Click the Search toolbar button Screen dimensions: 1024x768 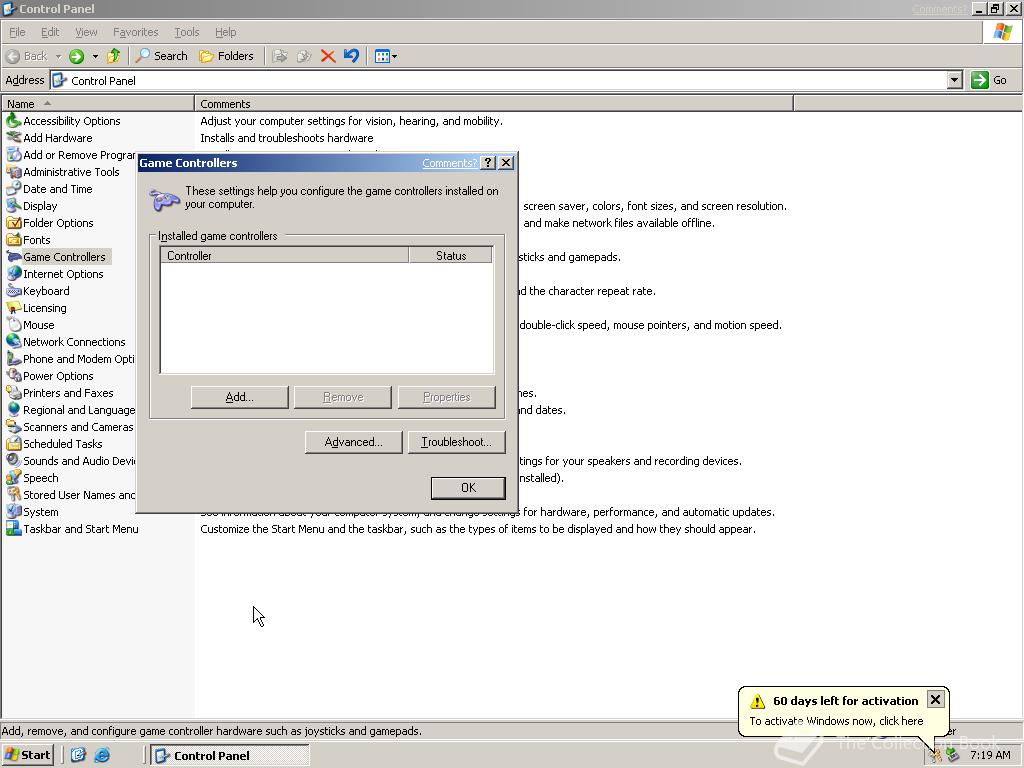click(x=161, y=56)
